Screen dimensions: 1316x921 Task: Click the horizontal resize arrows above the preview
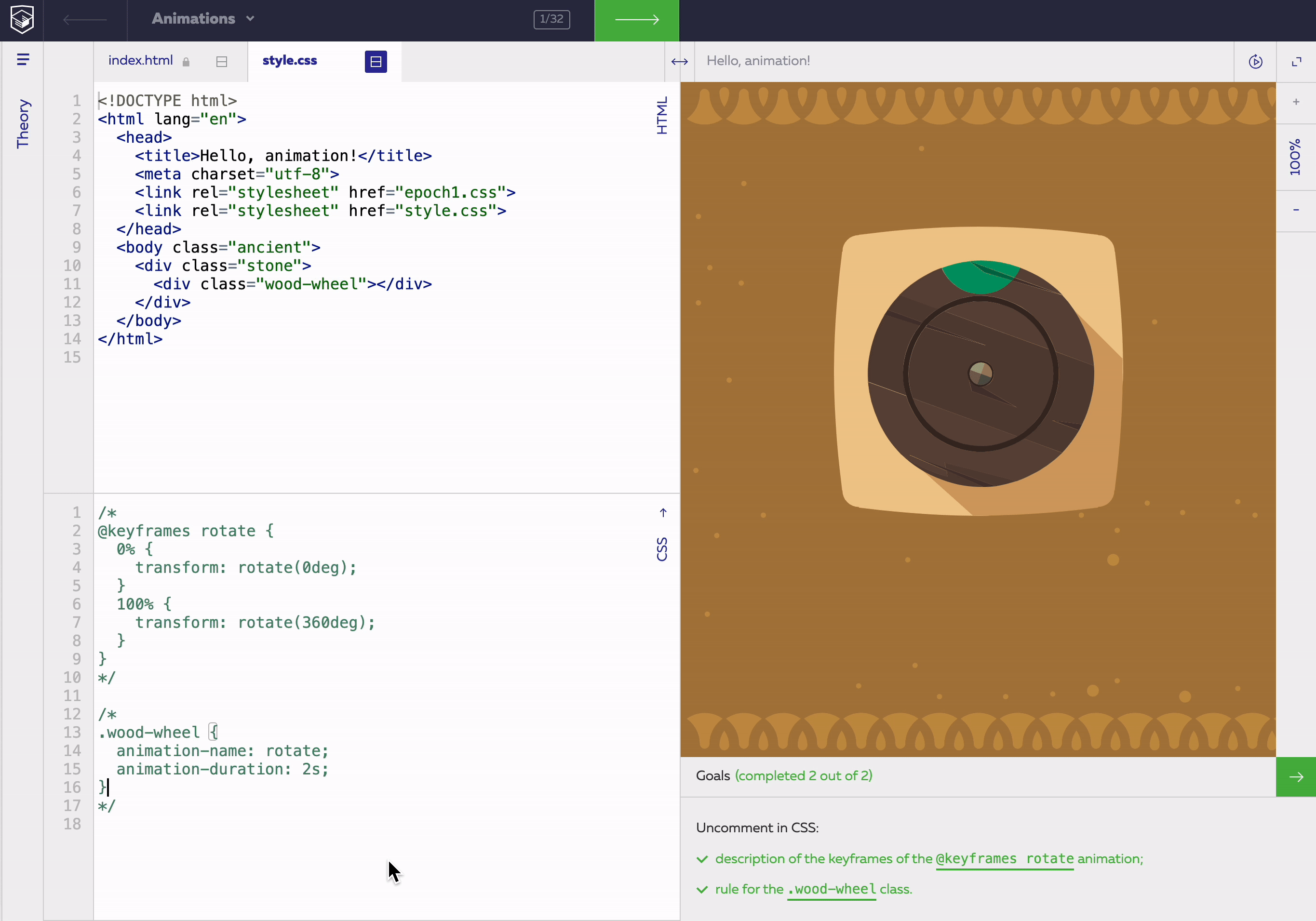(x=679, y=61)
